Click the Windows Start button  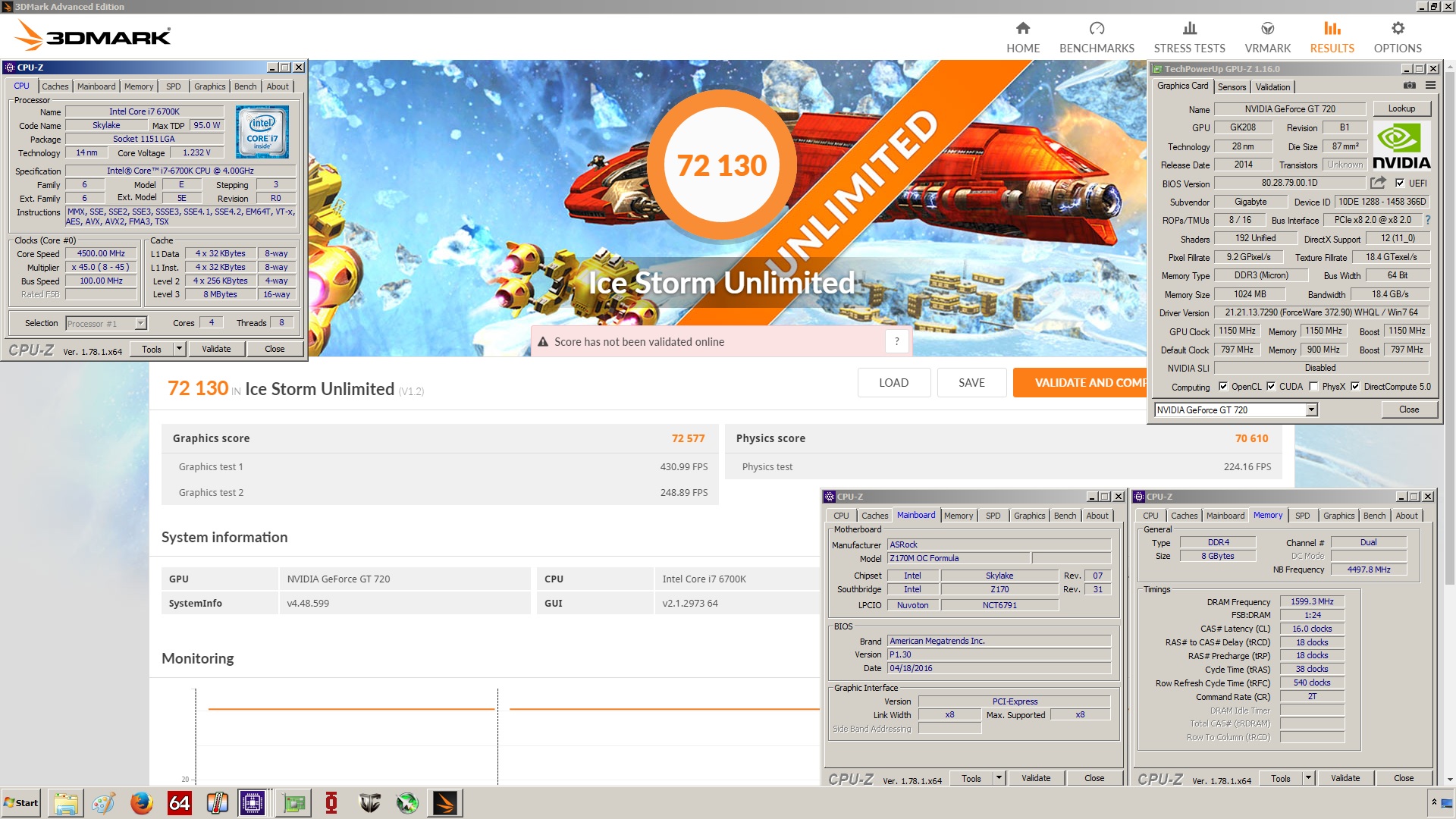pos(21,803)
